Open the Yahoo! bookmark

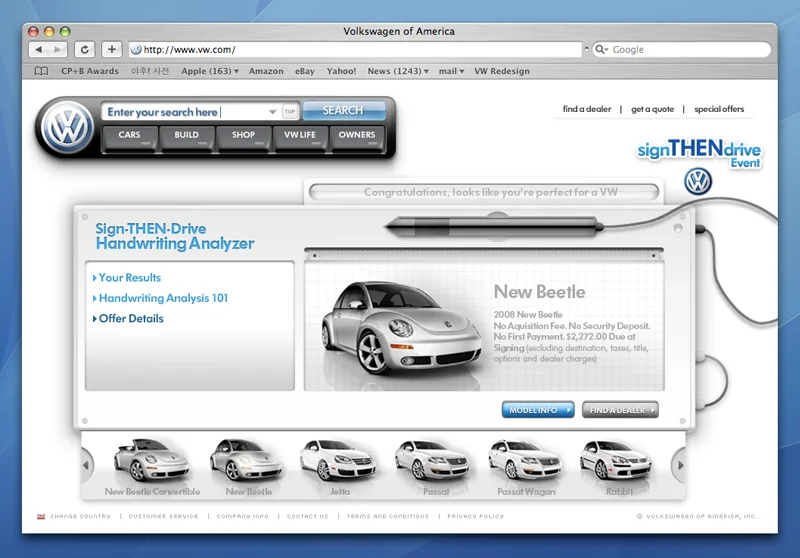click(341, 71)
